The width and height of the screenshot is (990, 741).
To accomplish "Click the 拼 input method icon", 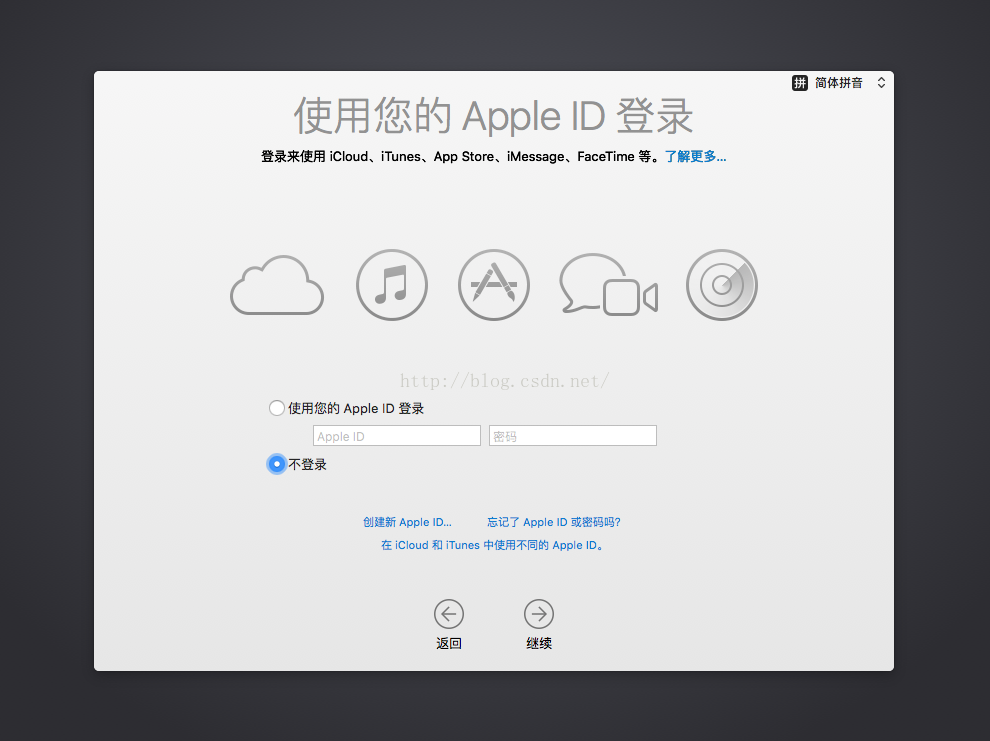I will pyautogui.click(x=799, y=83).
